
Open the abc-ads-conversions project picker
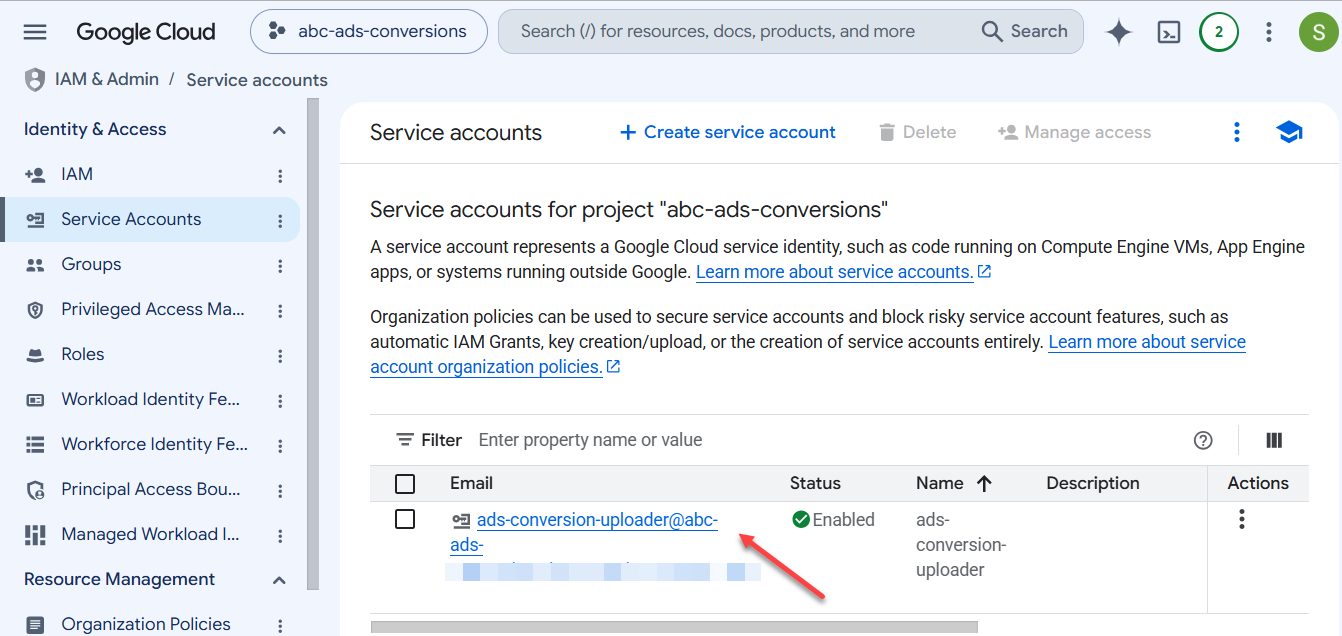[369, 32]
